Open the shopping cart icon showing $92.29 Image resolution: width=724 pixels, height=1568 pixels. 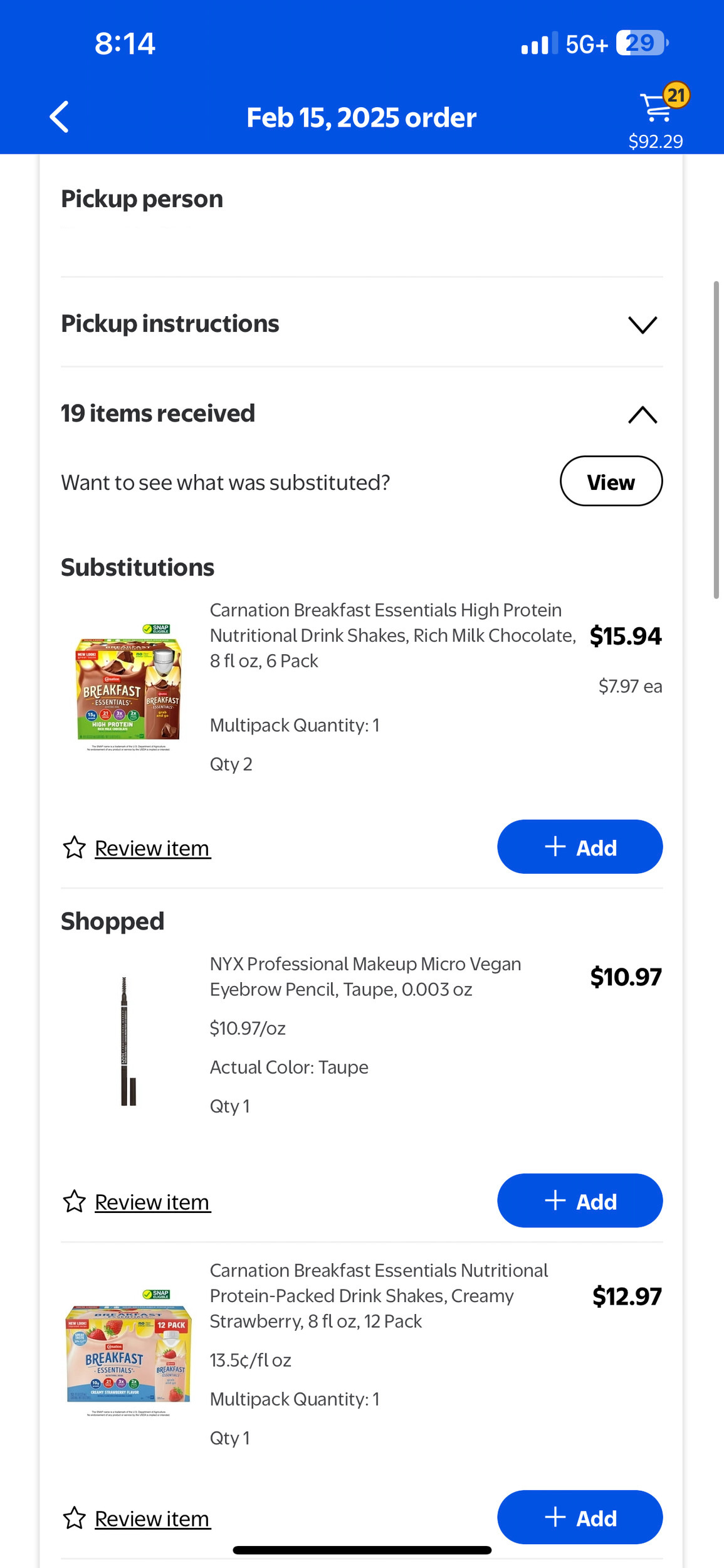(x=656, y=108)
